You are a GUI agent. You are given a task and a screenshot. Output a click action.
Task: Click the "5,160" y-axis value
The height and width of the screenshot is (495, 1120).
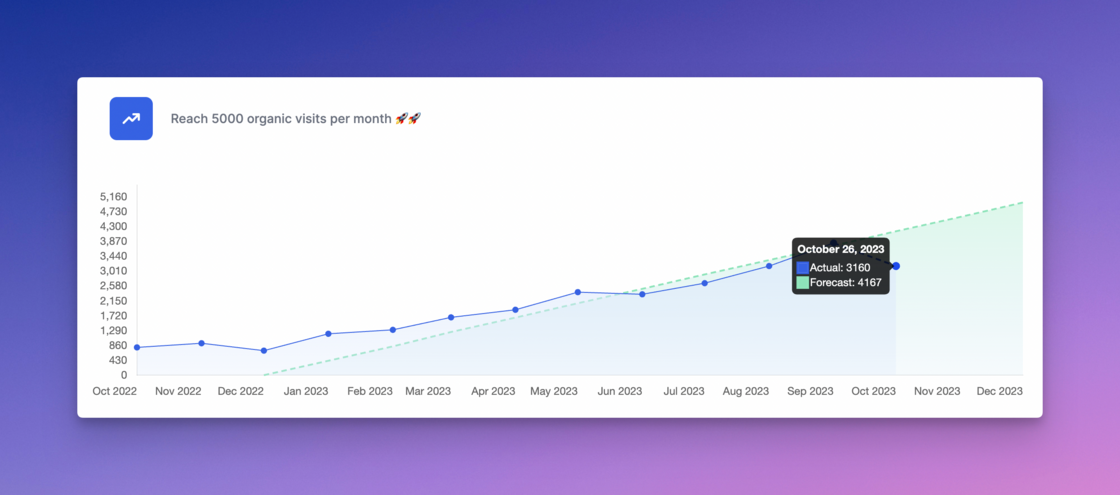(x=114, y=196)
